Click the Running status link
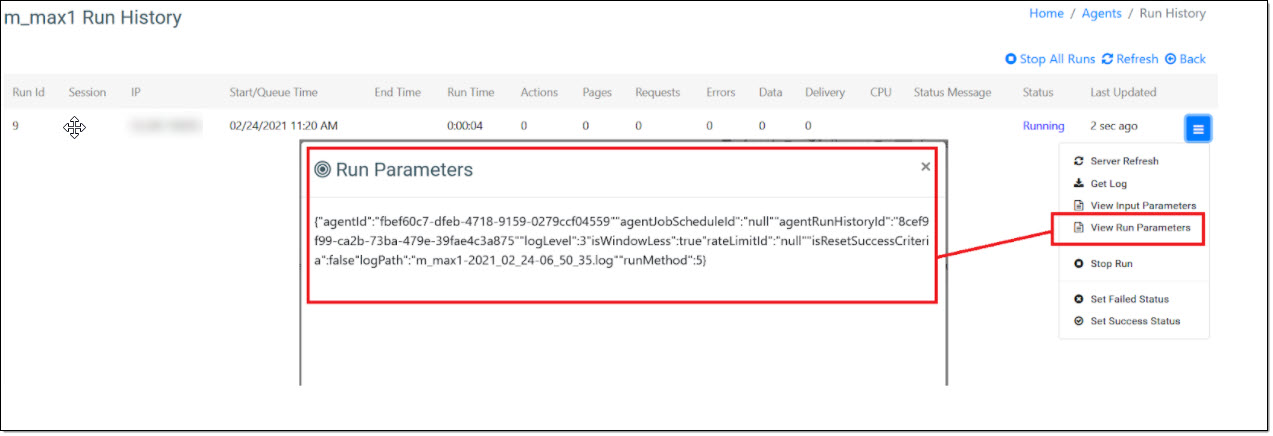This screenshot has width=1273, height=436. tap(1043, 126)
